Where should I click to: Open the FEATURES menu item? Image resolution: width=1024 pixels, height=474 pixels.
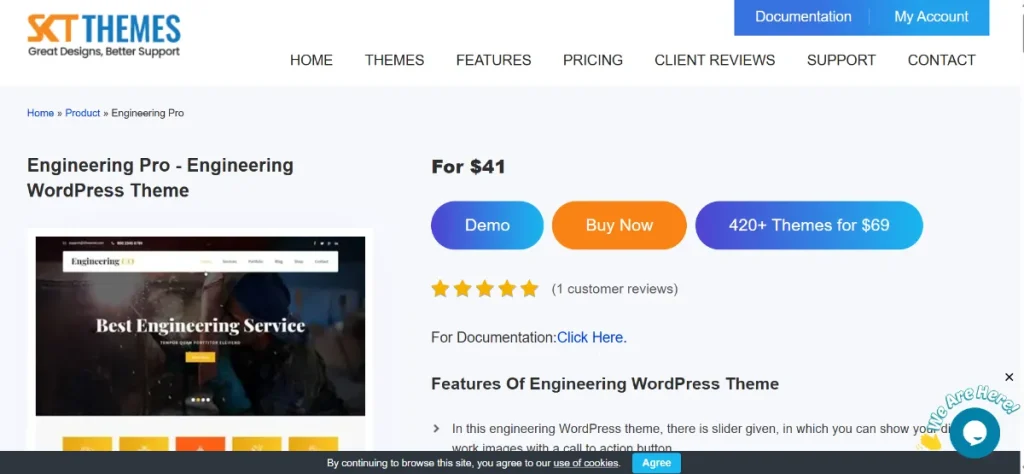pos(494,60)
